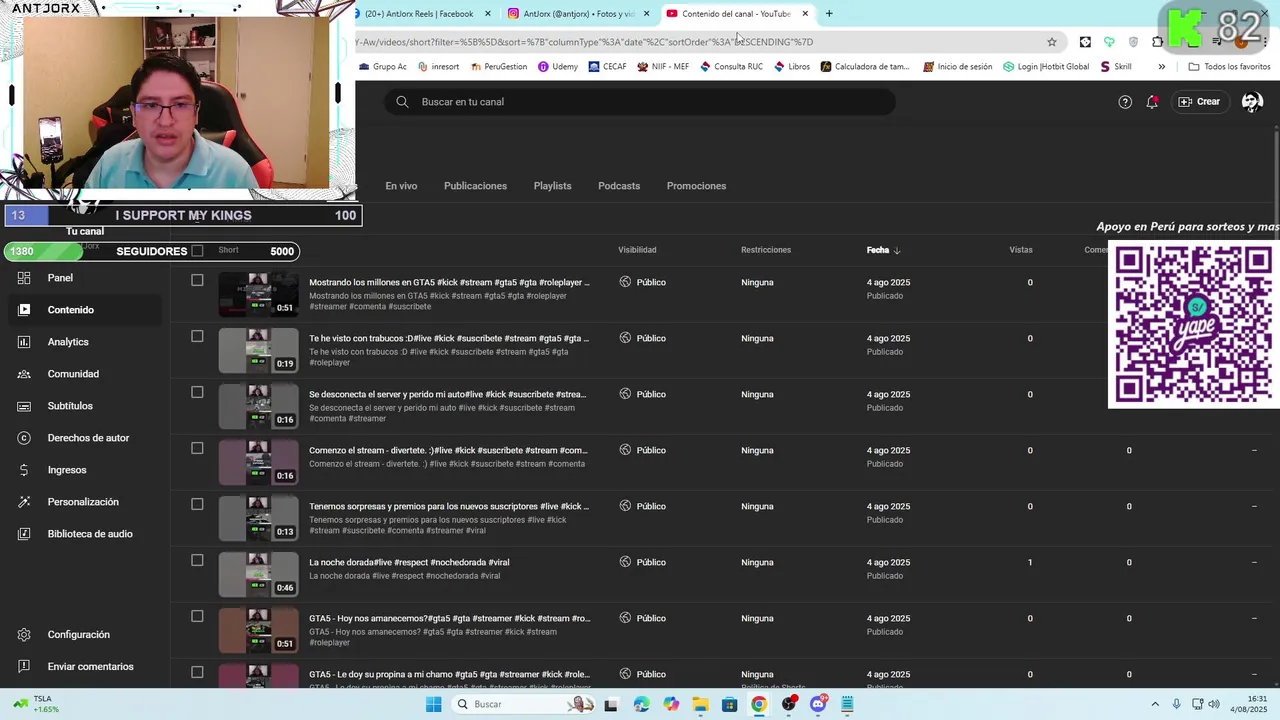This screenshot has width=1280, height=720.
Task: Open the notifications bell
Action: 1152,102
